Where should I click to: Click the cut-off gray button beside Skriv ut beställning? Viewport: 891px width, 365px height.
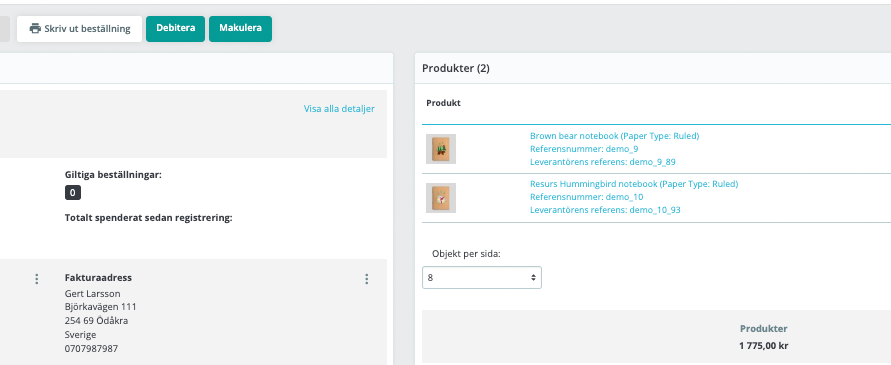pyautogui.click(x=5, y=28)
